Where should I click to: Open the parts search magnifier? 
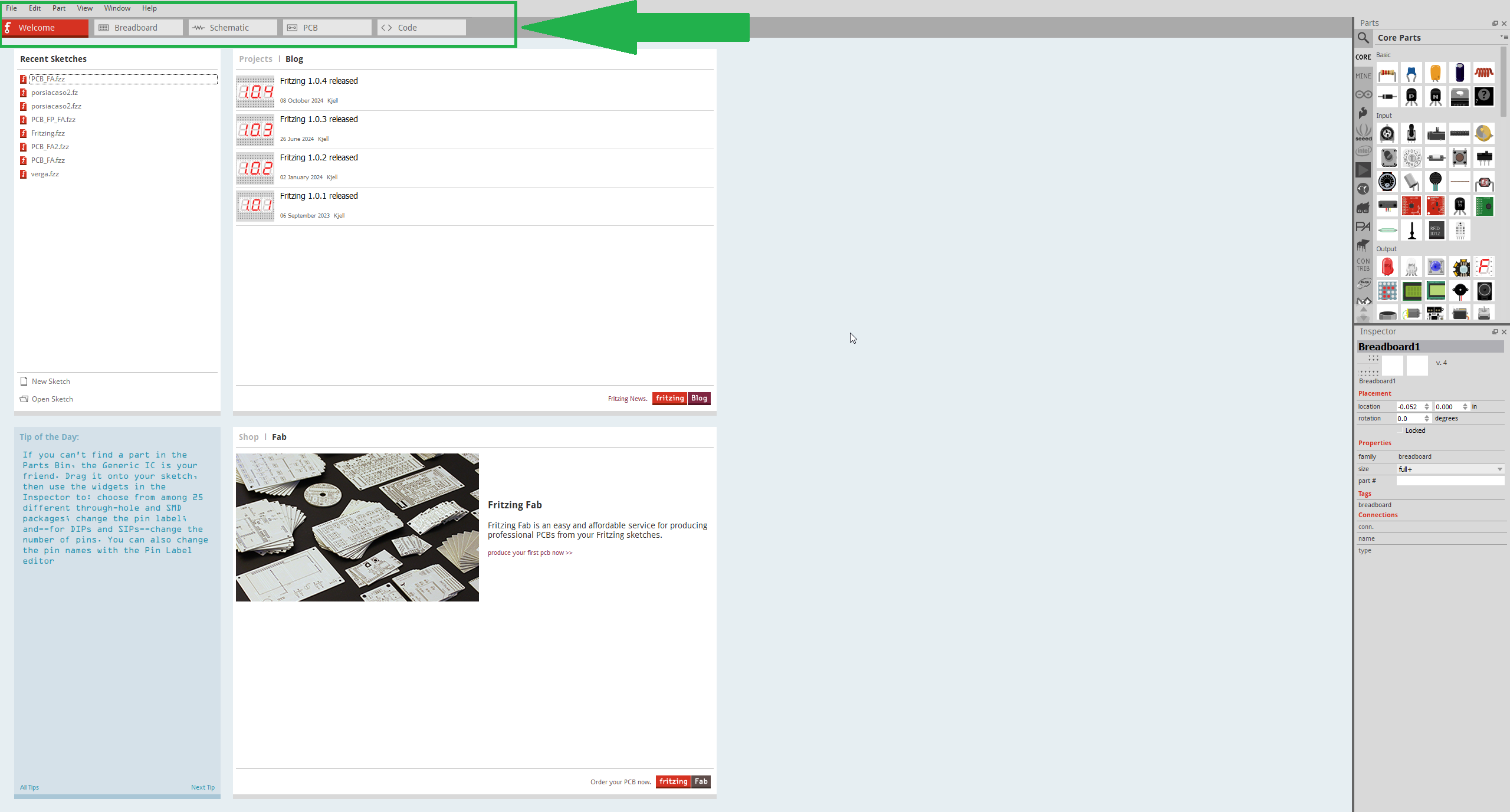[1363, 38]
